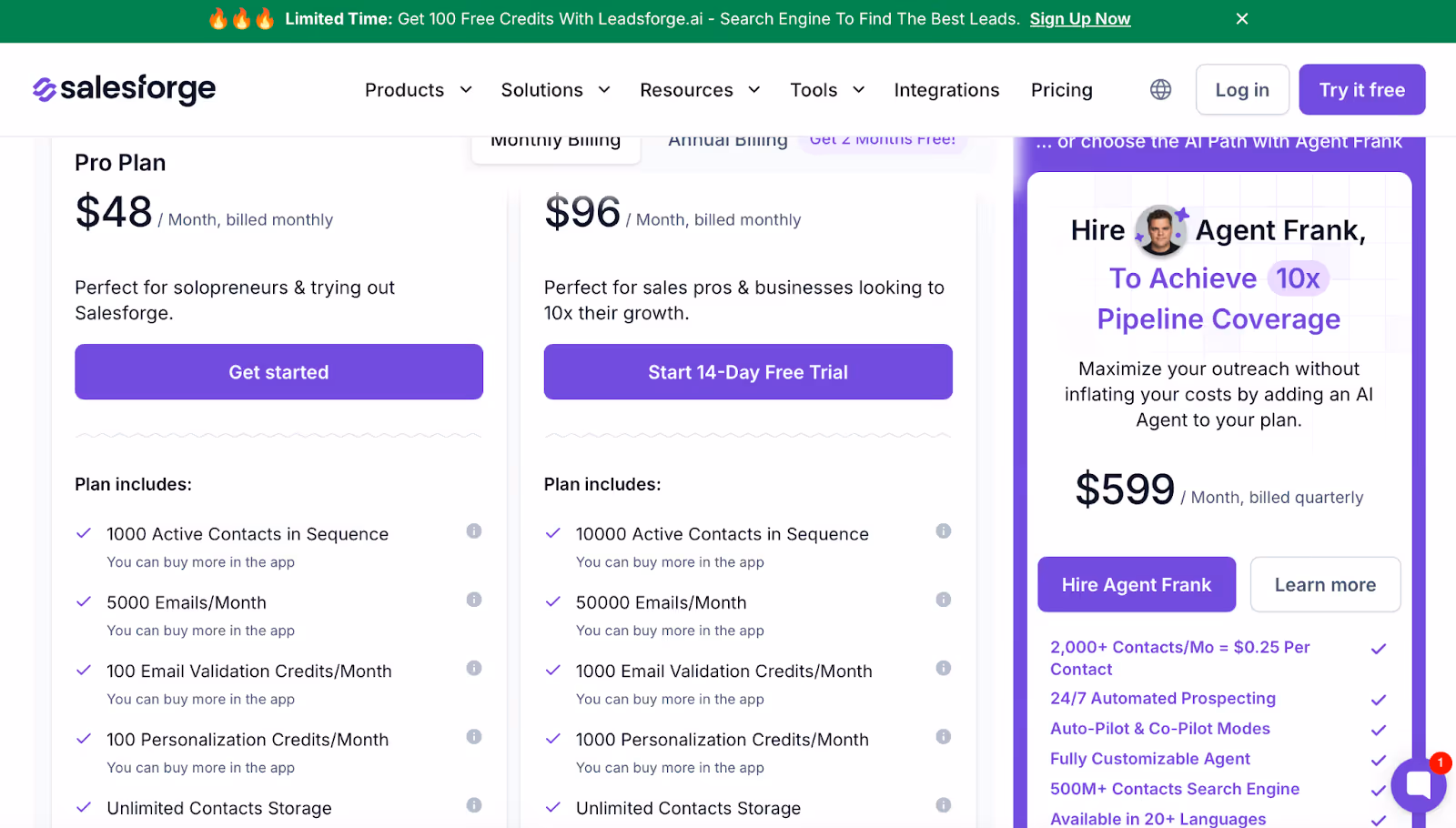Viewport: 1456px width, 828px height.
Task: Go to the Integrations page
Action: [x=946, y=89]
